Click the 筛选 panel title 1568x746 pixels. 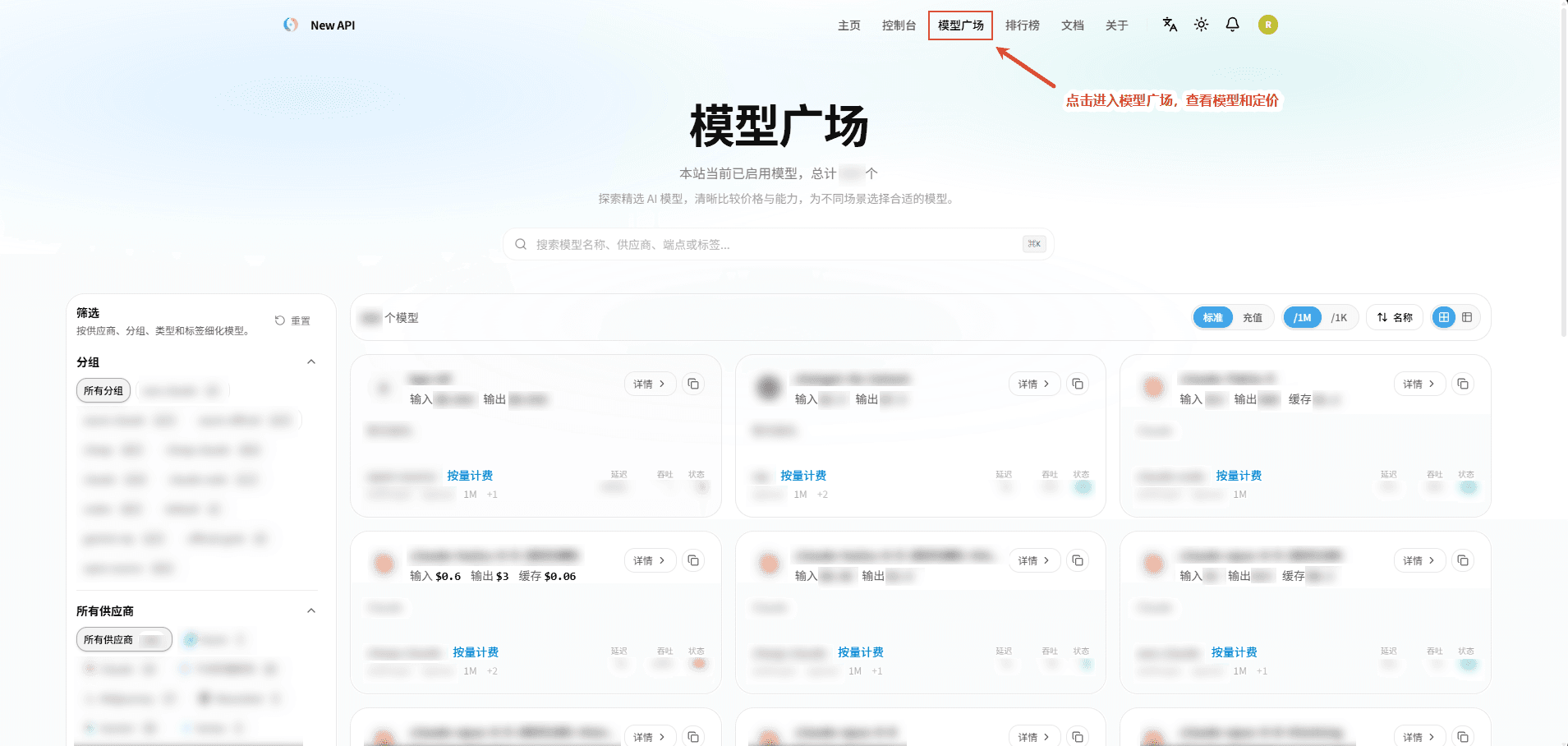[88, 313]
